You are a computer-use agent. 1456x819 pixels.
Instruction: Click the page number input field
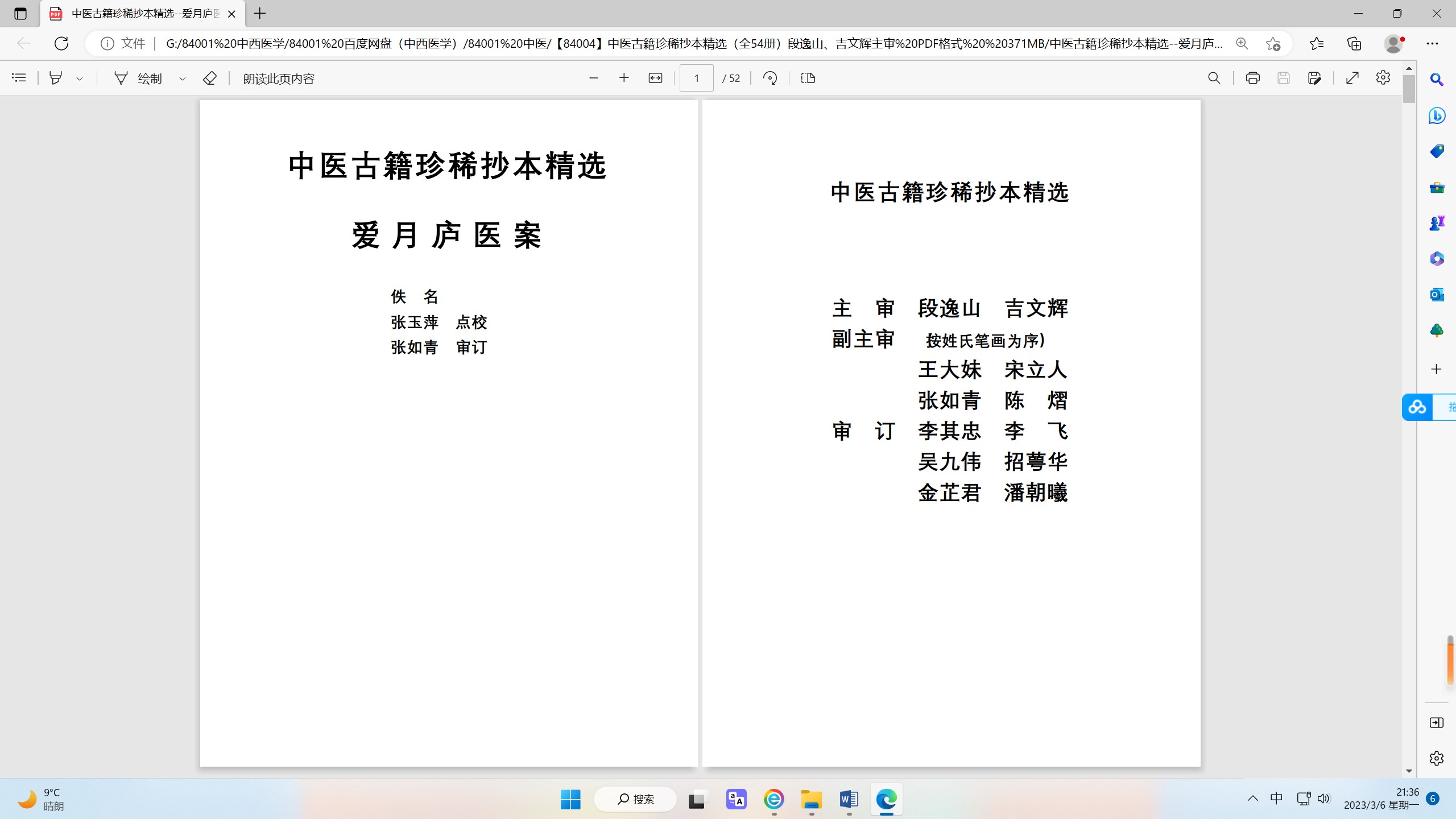click(696, 78)
